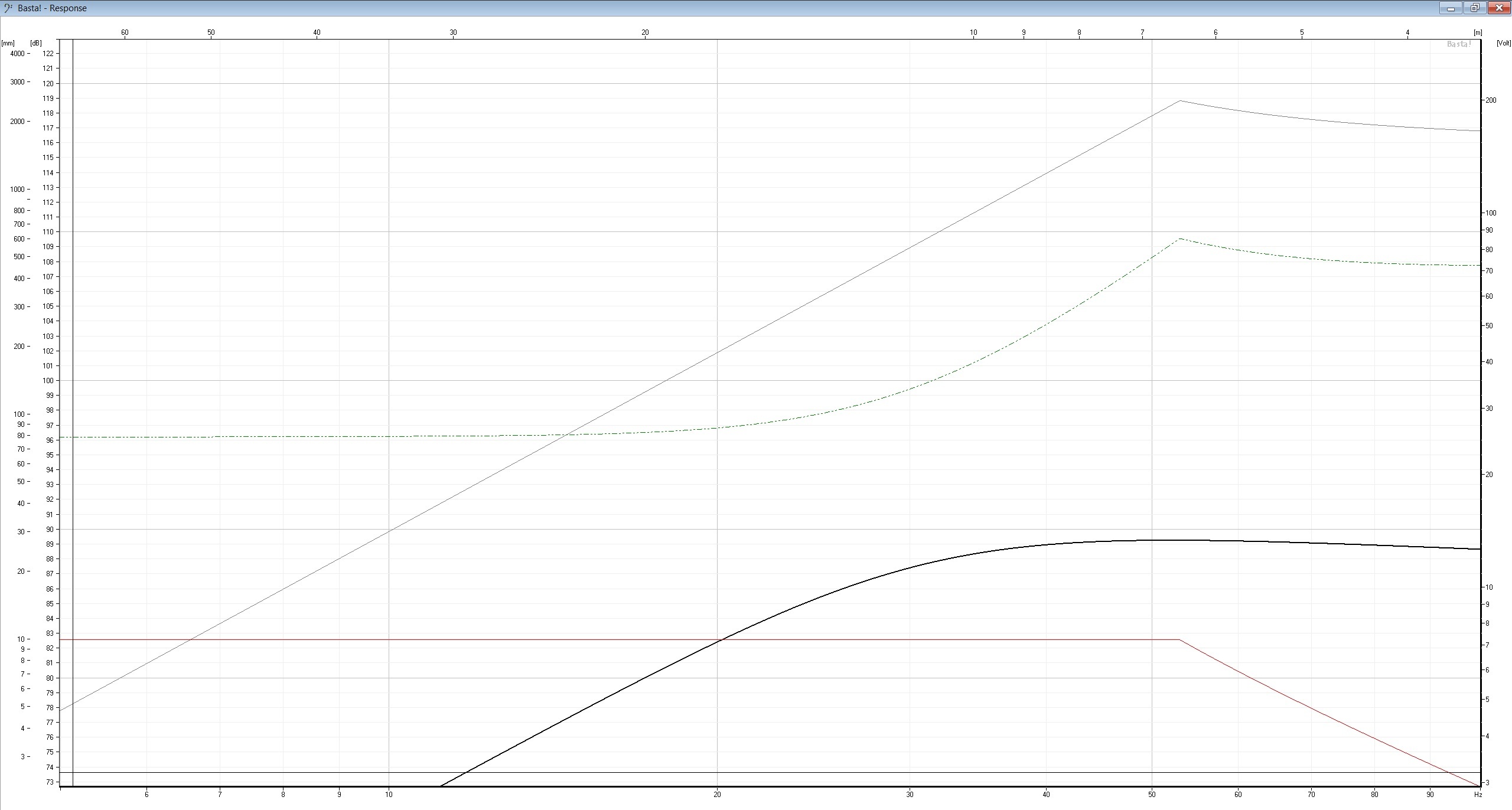1512x810 pixels.
Task: Click the peak of the green dashed curve
Action: pyautogui.click(x=1179, y=239)
